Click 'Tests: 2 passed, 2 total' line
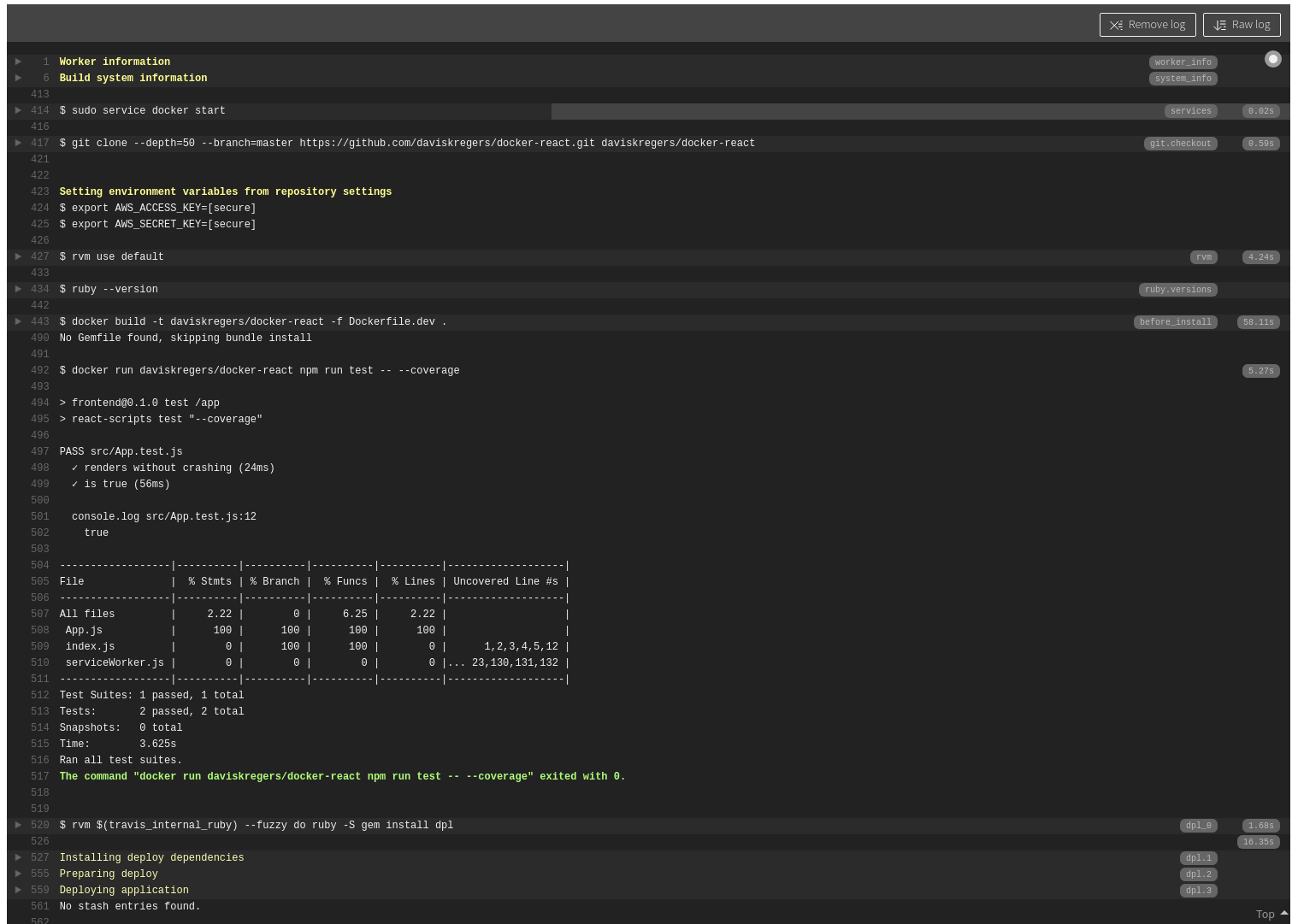The image size is (1298, 924). tap(151, 711)
